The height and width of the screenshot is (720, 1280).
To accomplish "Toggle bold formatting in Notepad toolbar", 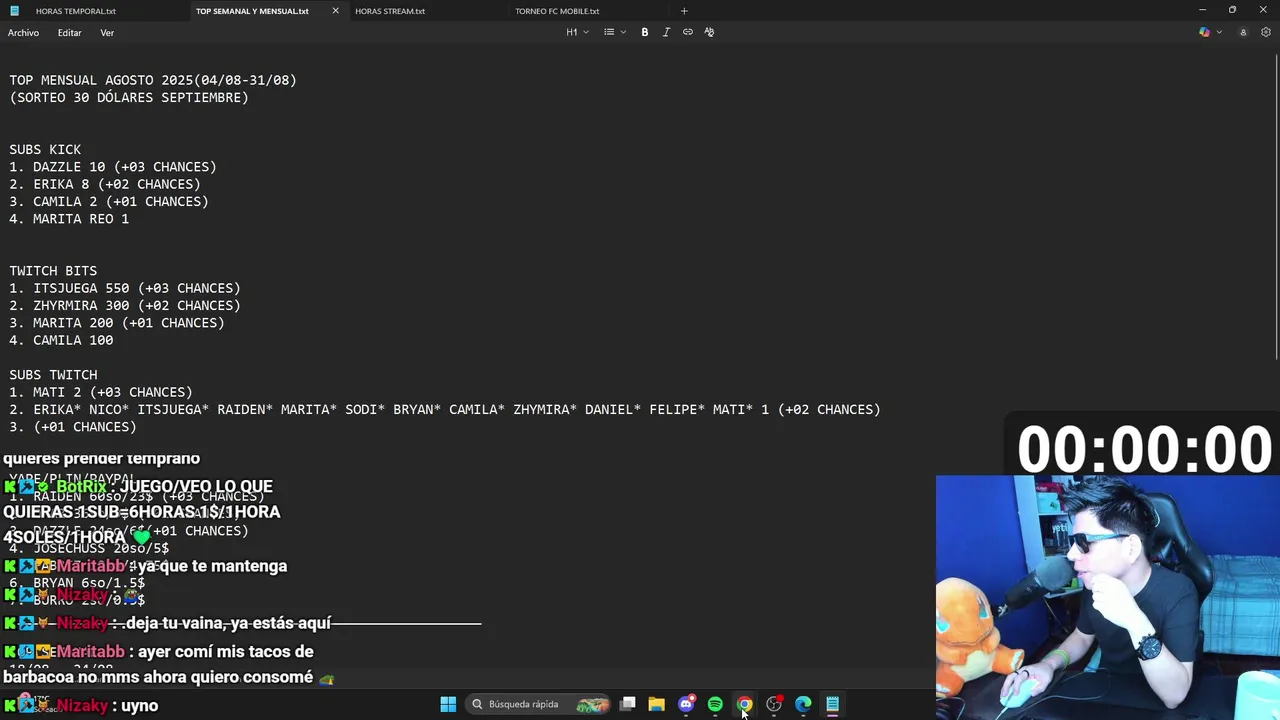I will (645, 32).
